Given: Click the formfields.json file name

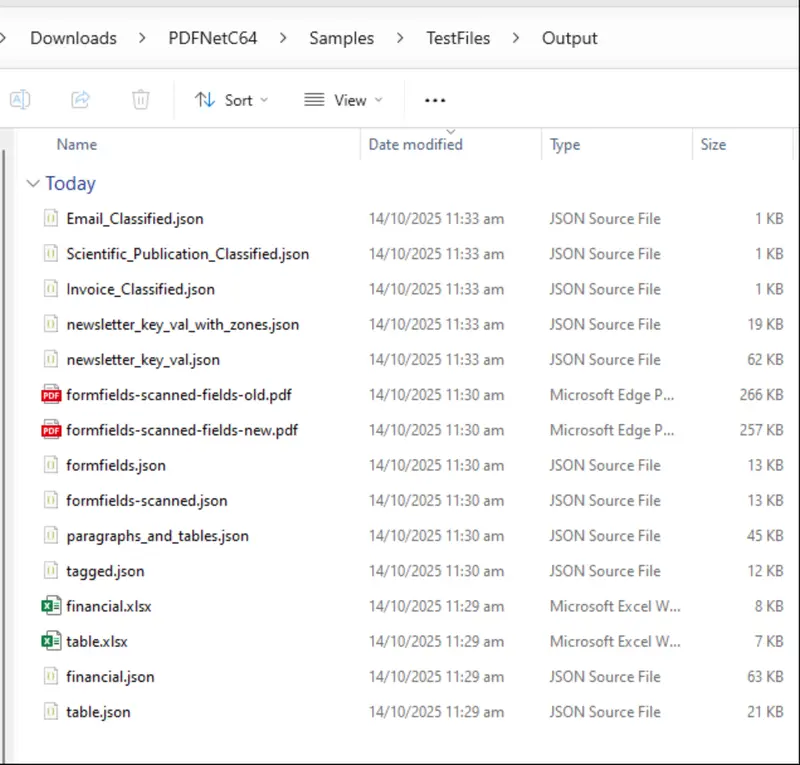Looking at the screenshot, I should click(x=116, y=465).
